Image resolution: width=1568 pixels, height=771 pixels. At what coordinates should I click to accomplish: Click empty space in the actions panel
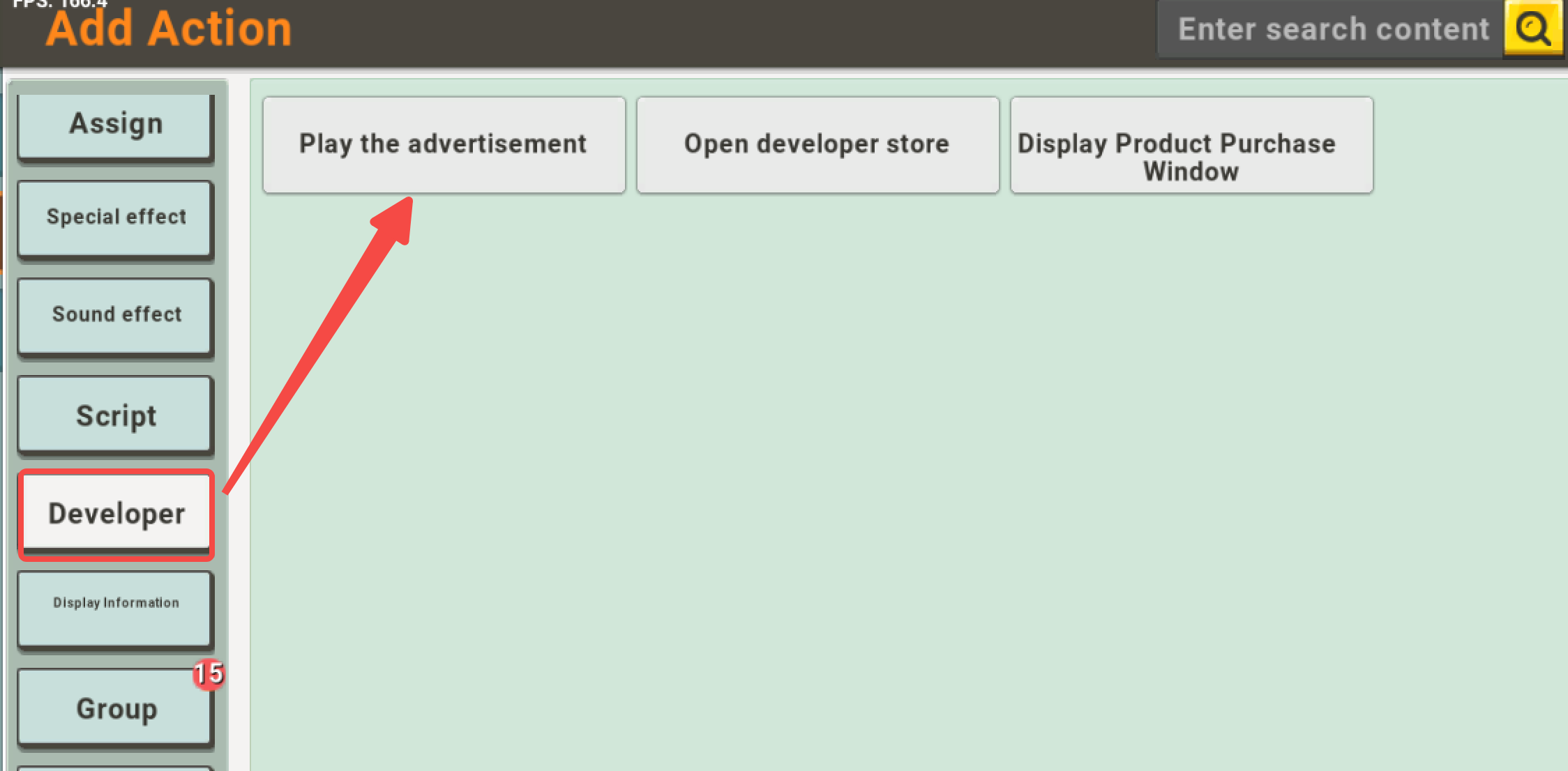pyautogui.click(x=907, y=488)
